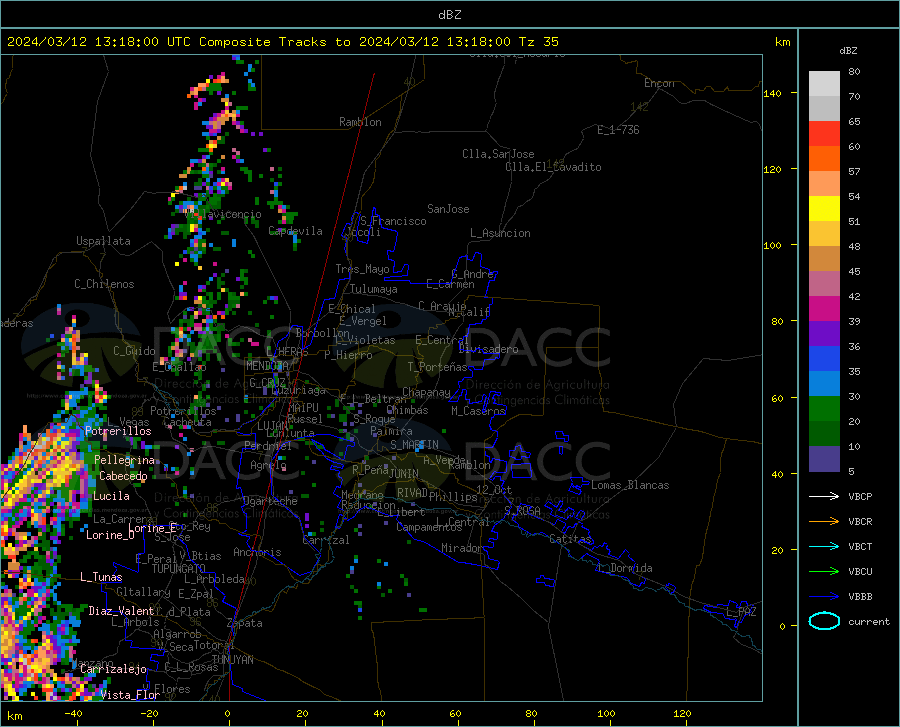Click the cyan 'current' ellipse symbol
Image resolution: width=900 pixels, height=727 pixels.
pyautogui.click(x=824, y=621)
